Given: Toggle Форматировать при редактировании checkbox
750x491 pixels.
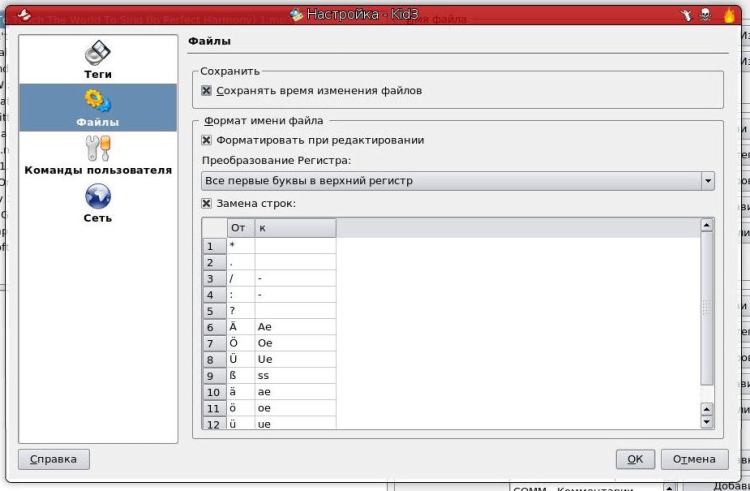Looking at the screenshot, I should [x=206, y=140].
